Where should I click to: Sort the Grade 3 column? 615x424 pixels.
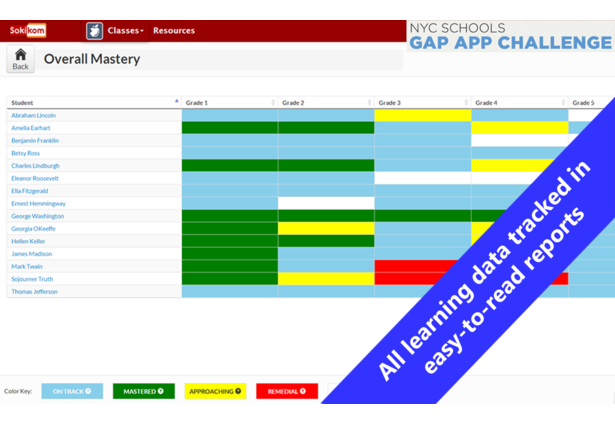click(423, 103)
